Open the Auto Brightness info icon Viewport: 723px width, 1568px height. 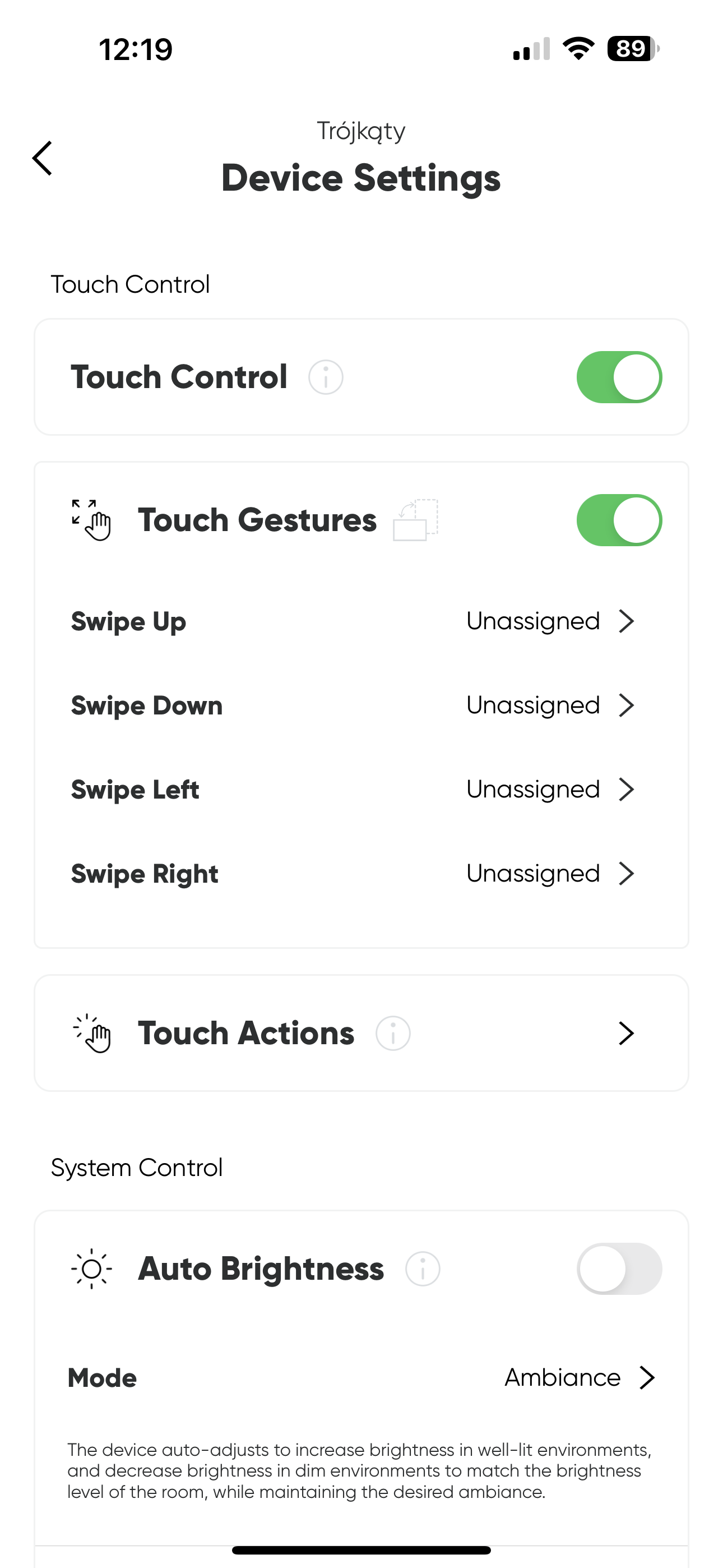tap(423, 1269)
